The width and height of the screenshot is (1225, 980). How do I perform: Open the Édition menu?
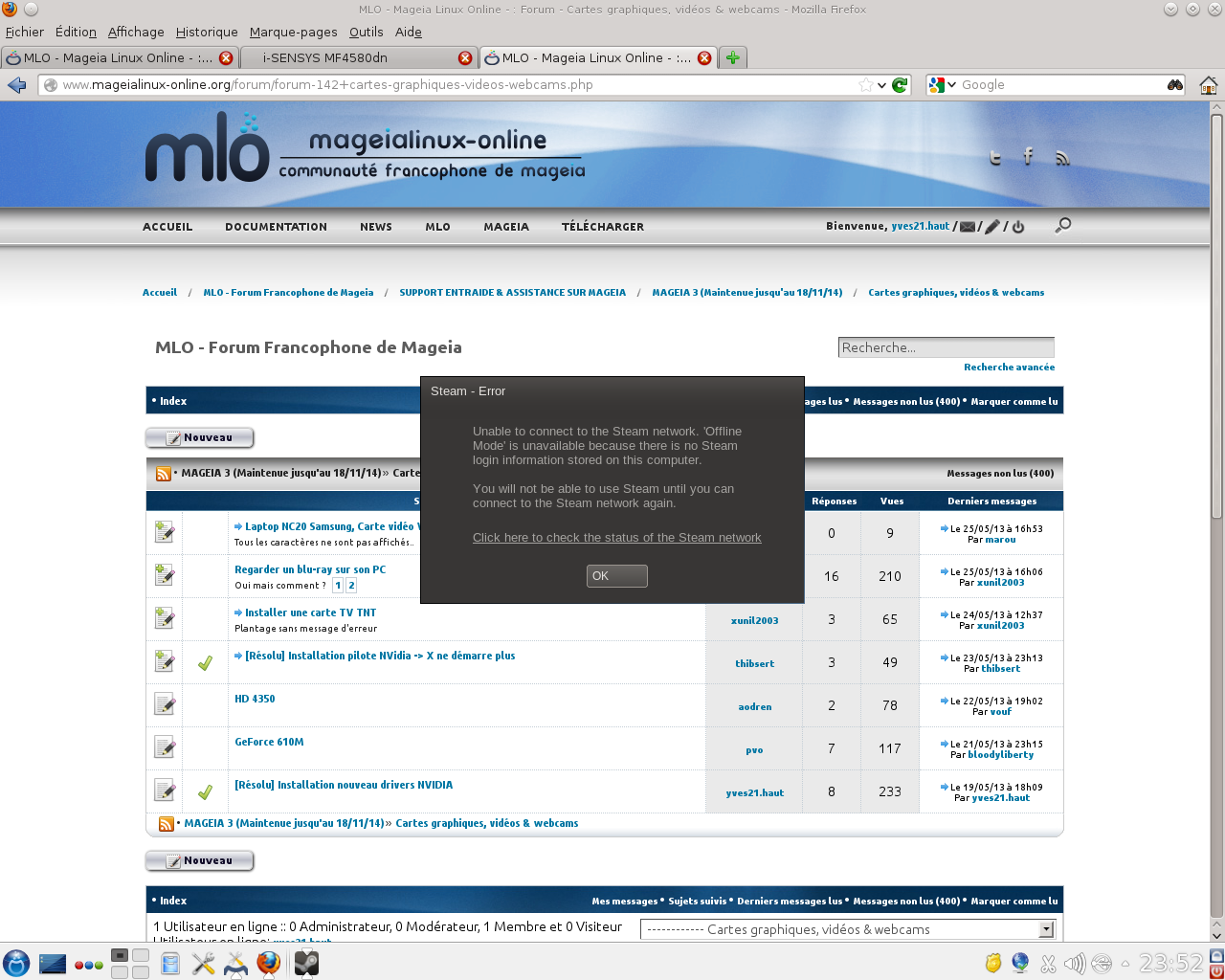coord(76,32)
